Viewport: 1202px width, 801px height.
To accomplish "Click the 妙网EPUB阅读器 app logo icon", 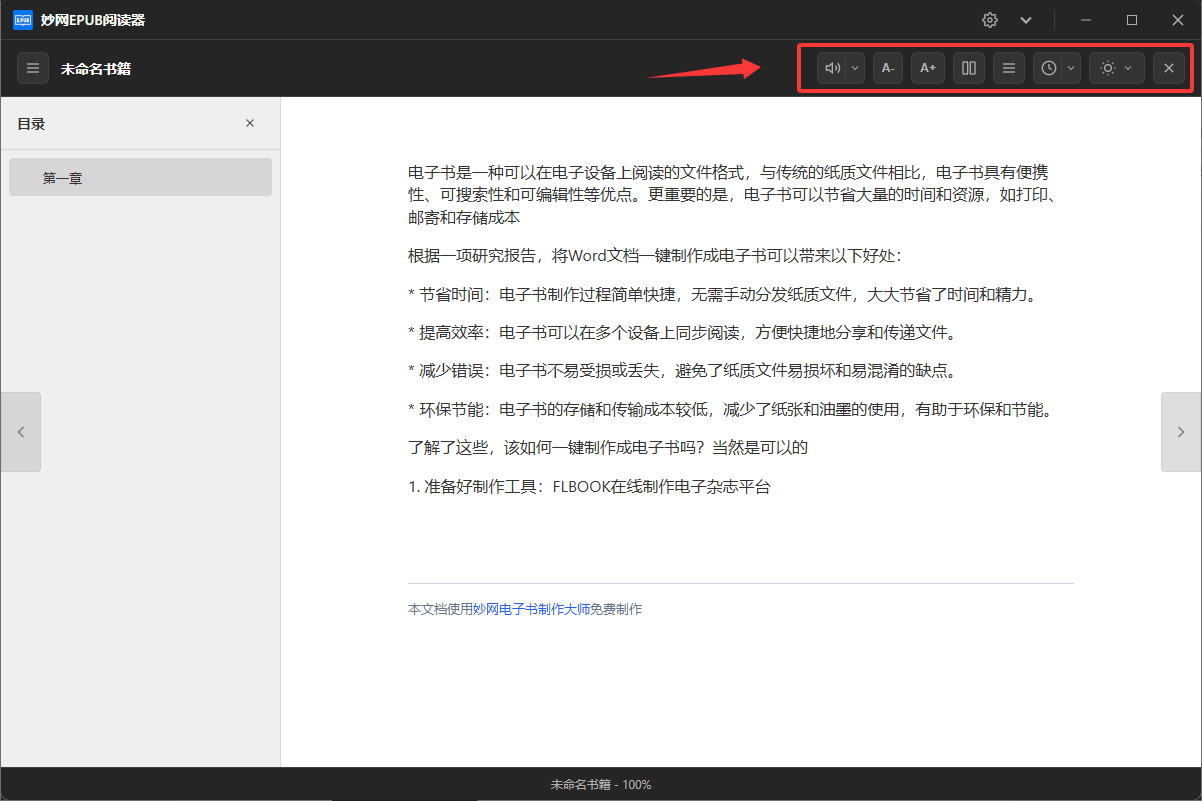I will pos(22,20).
